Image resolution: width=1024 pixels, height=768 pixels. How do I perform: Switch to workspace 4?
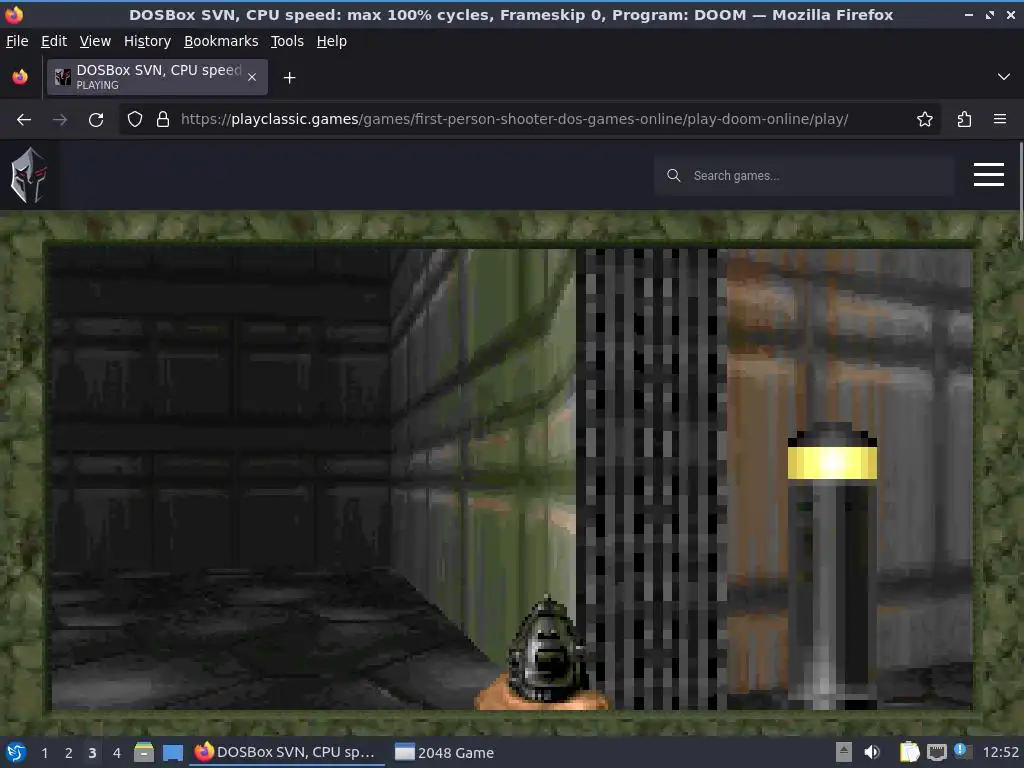tap(117, 753)
